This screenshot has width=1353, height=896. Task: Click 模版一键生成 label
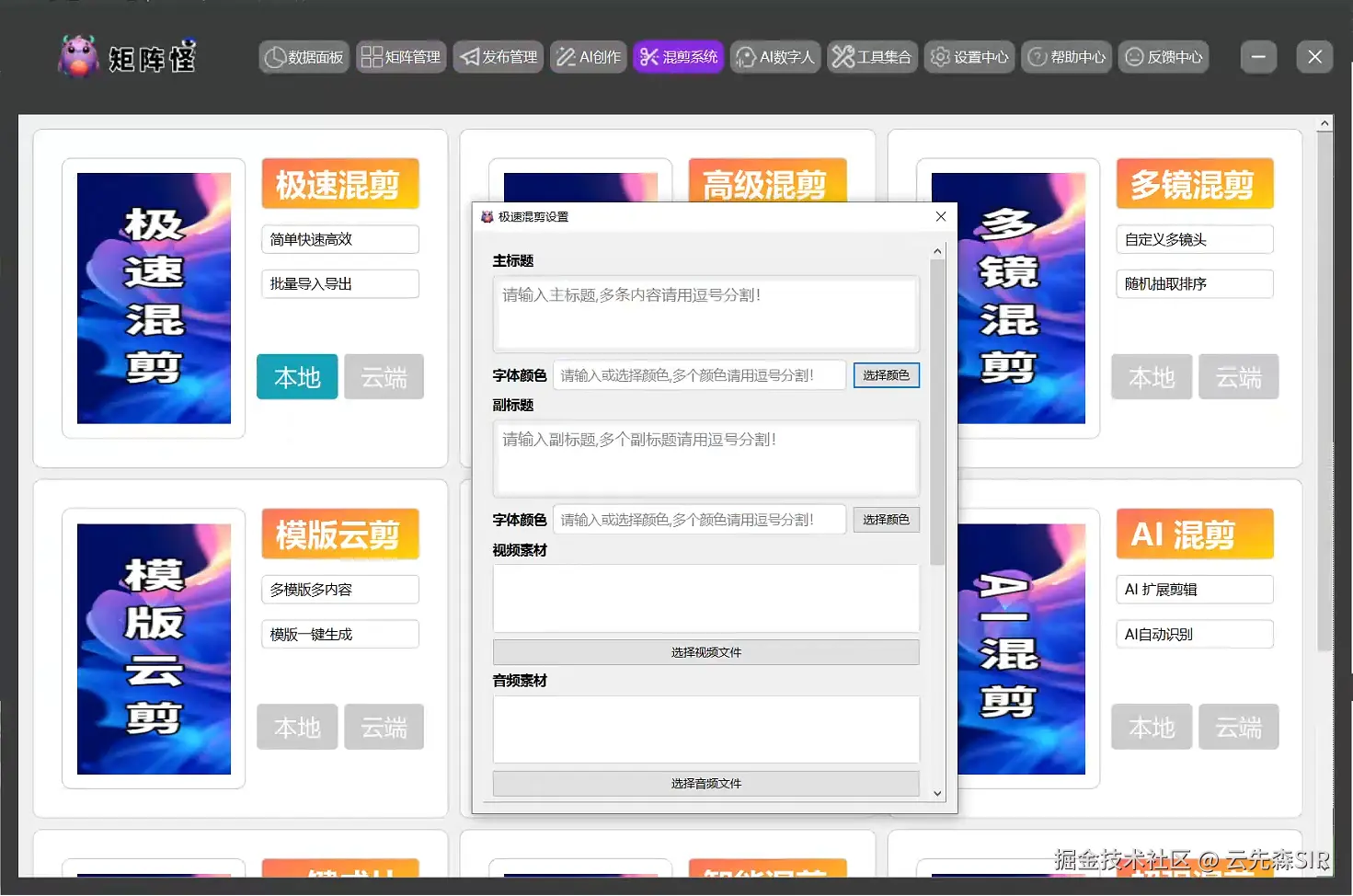(339, 634)
